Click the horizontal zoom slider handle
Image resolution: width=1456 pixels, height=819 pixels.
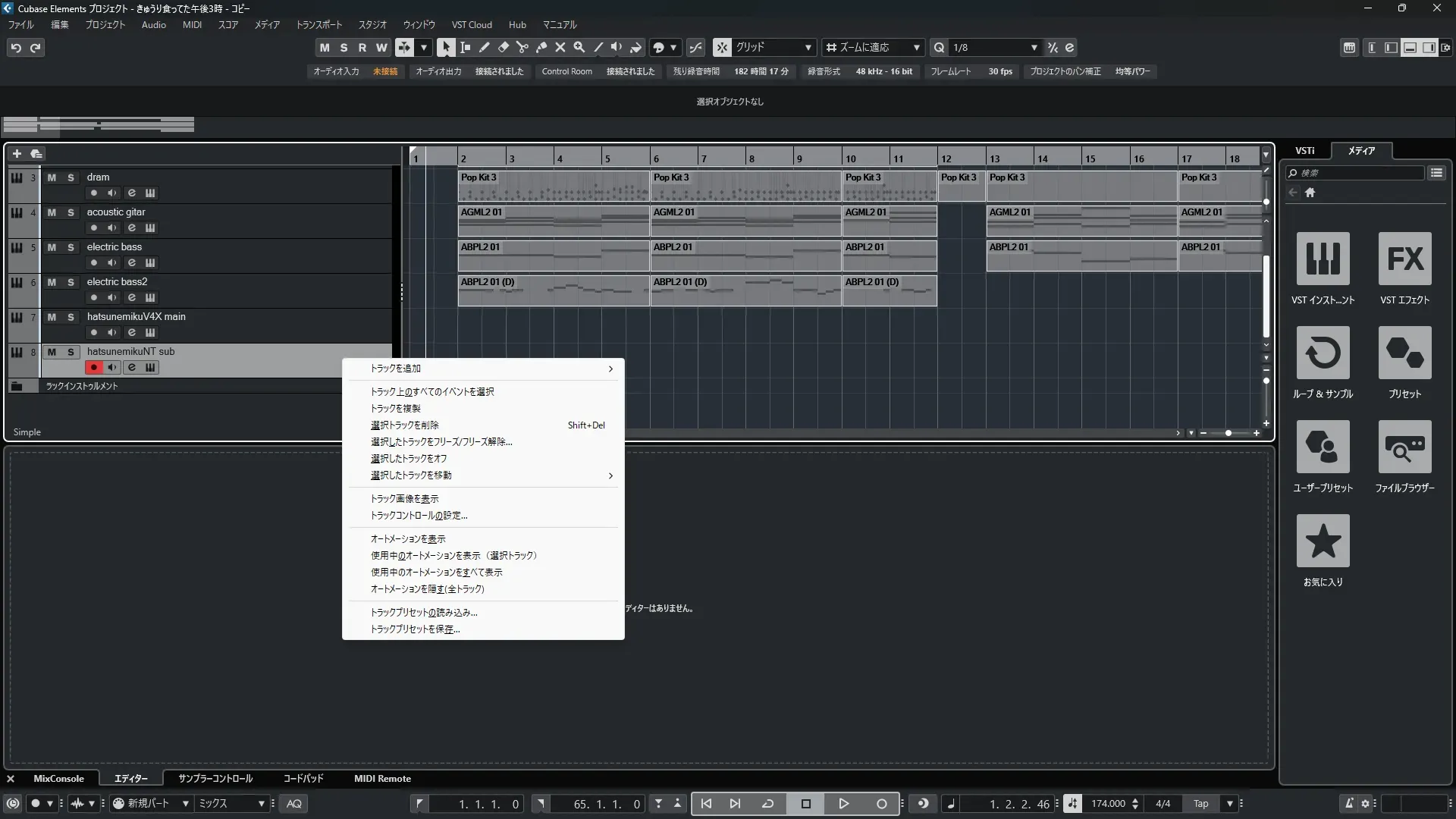(x=1228, y=433)
